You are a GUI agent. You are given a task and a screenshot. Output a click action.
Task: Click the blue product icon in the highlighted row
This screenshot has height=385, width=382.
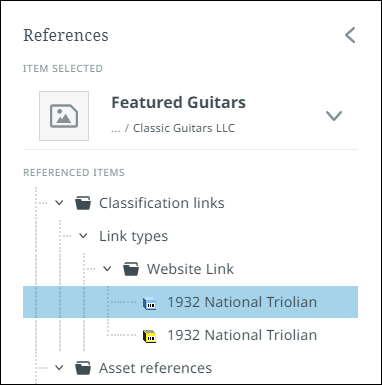[x=149, y=303]
